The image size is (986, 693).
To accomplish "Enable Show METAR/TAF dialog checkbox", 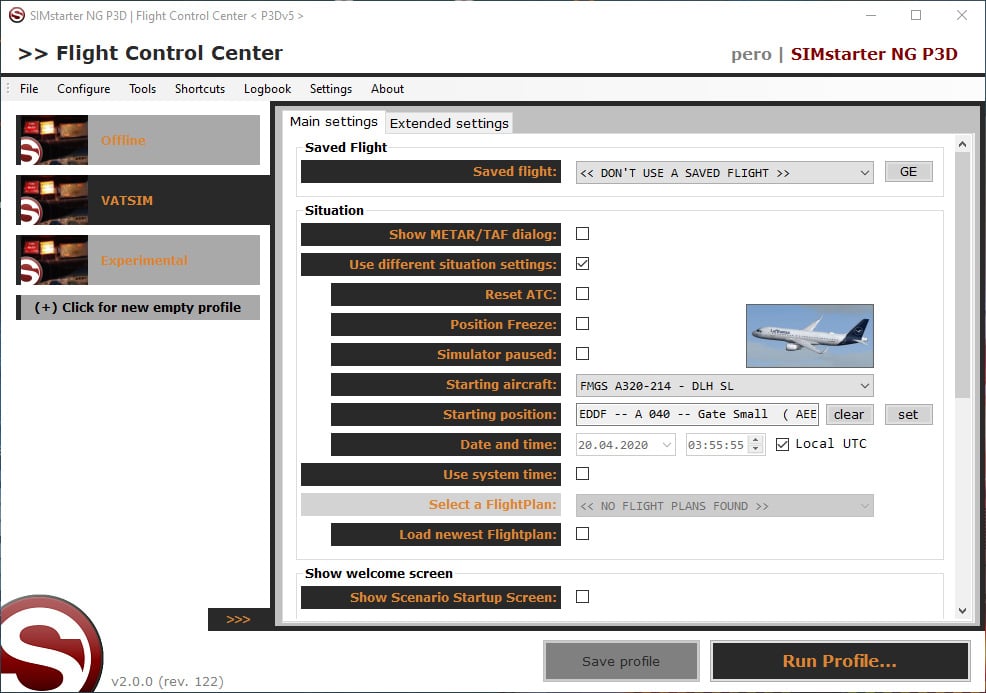I will 582,234.
